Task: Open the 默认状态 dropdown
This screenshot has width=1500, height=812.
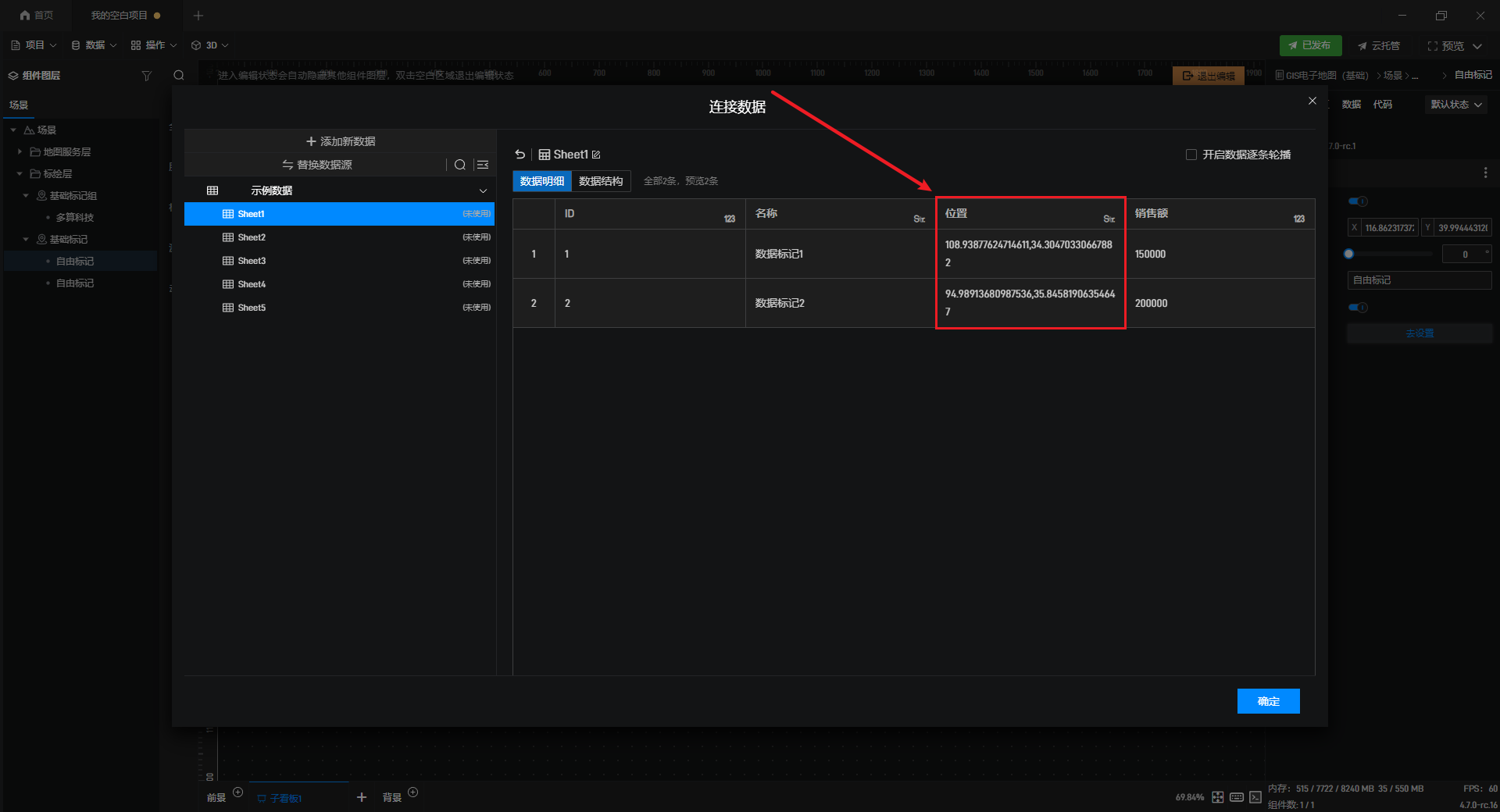Action: (1455, 105)
